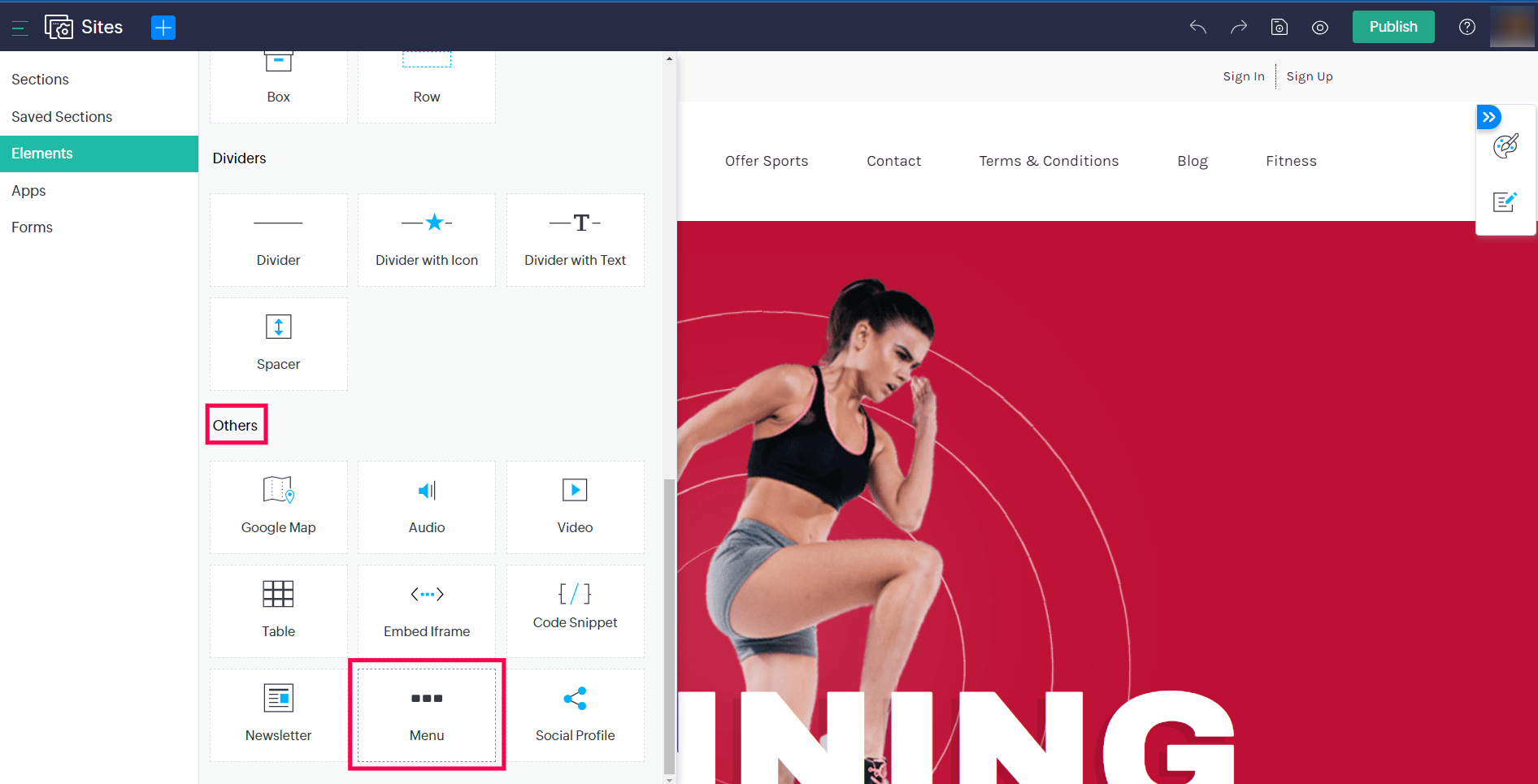Screen dimensions: 1538x784
Task: Open the Blog menu item
Action: [1193, 161]
